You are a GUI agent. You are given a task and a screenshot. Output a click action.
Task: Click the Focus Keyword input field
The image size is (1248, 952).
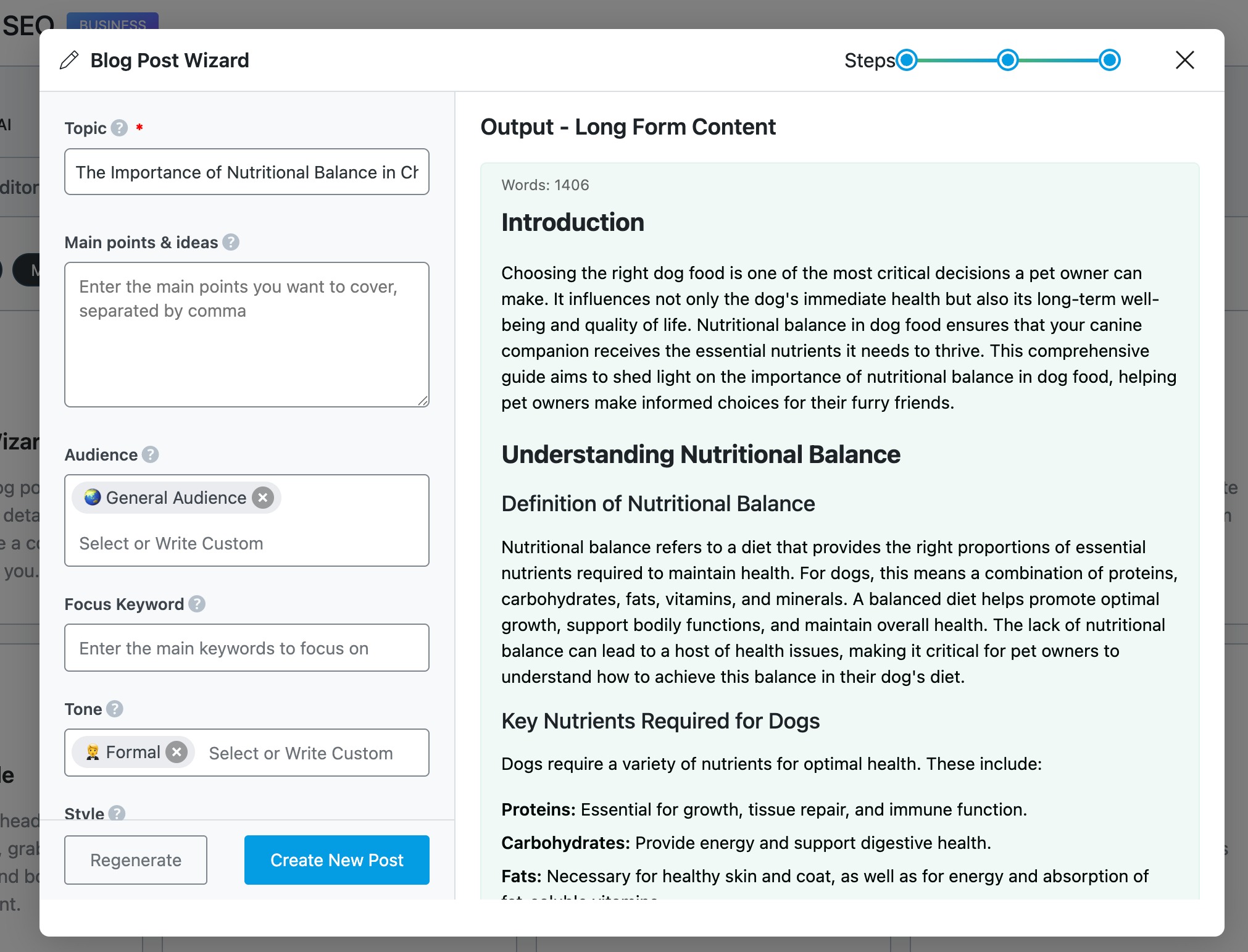point(247,648)
